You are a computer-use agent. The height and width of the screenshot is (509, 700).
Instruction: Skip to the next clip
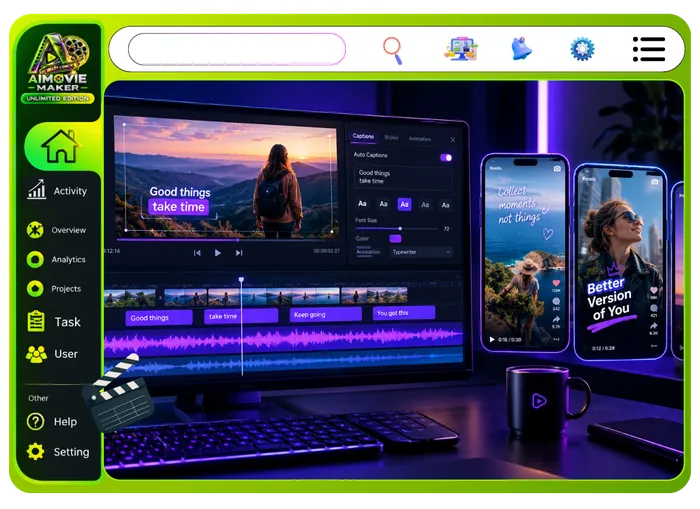tap(239, 253)
